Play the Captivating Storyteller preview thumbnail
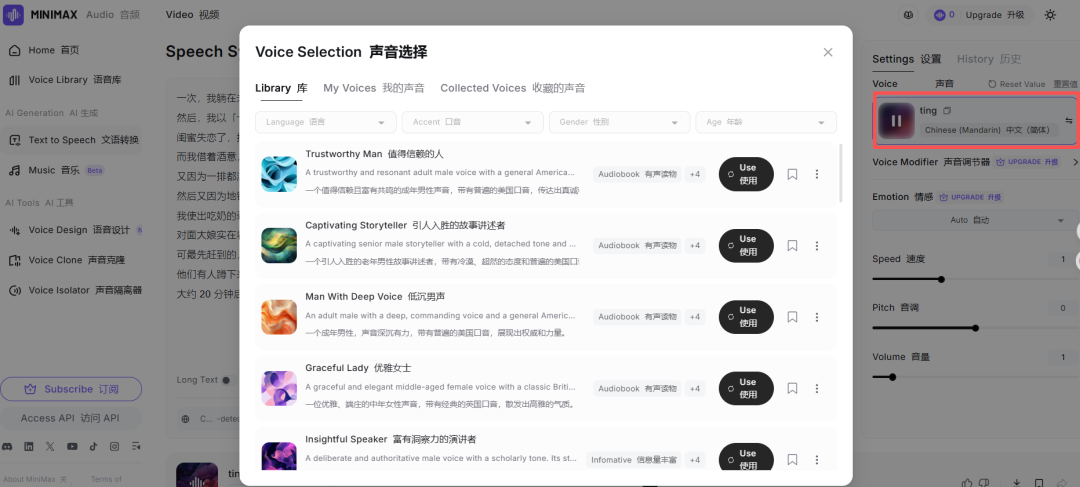This screenshot has height=487, width=1080. point(279,245)
